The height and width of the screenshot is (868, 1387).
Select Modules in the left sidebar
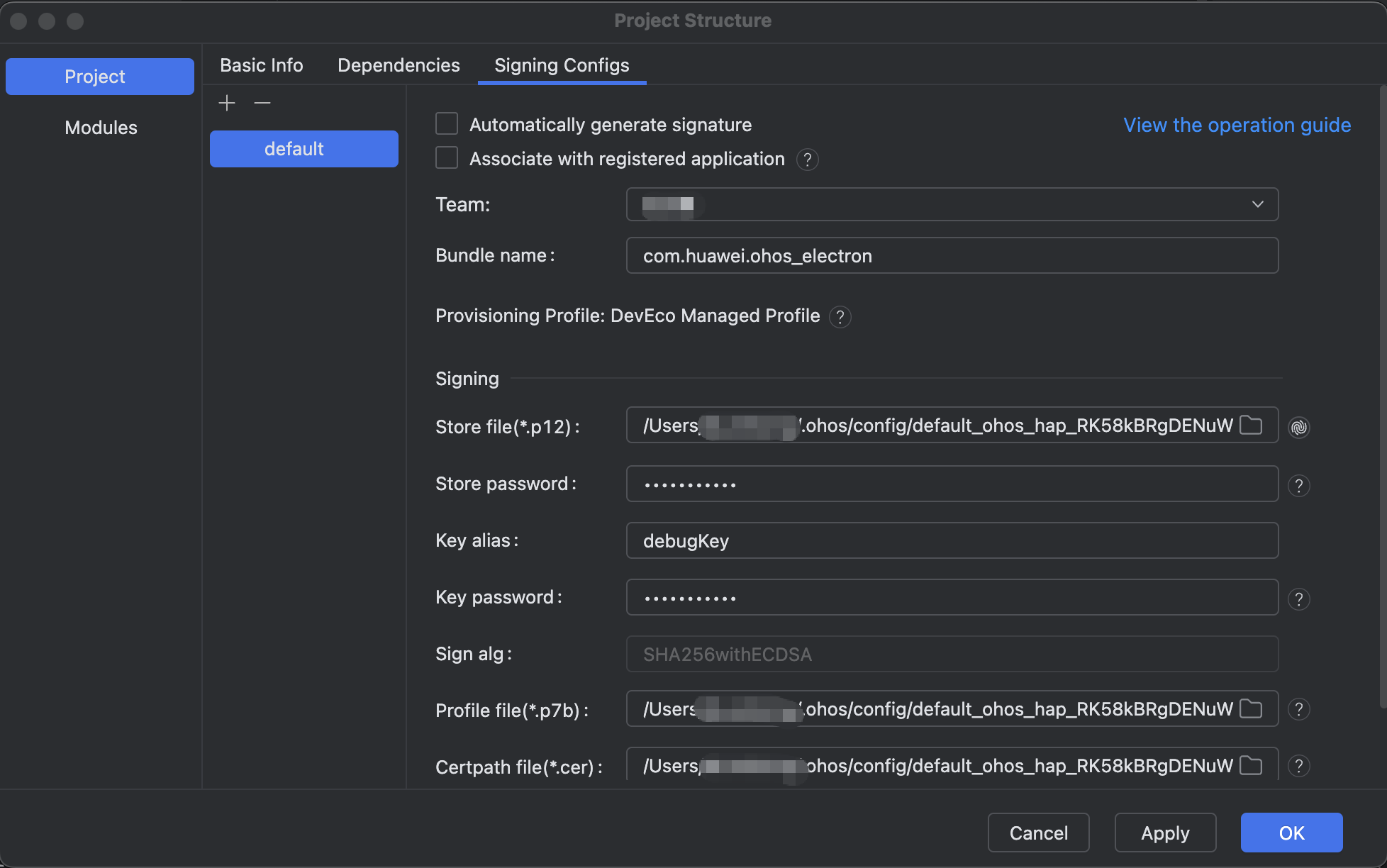click(101, 128)
